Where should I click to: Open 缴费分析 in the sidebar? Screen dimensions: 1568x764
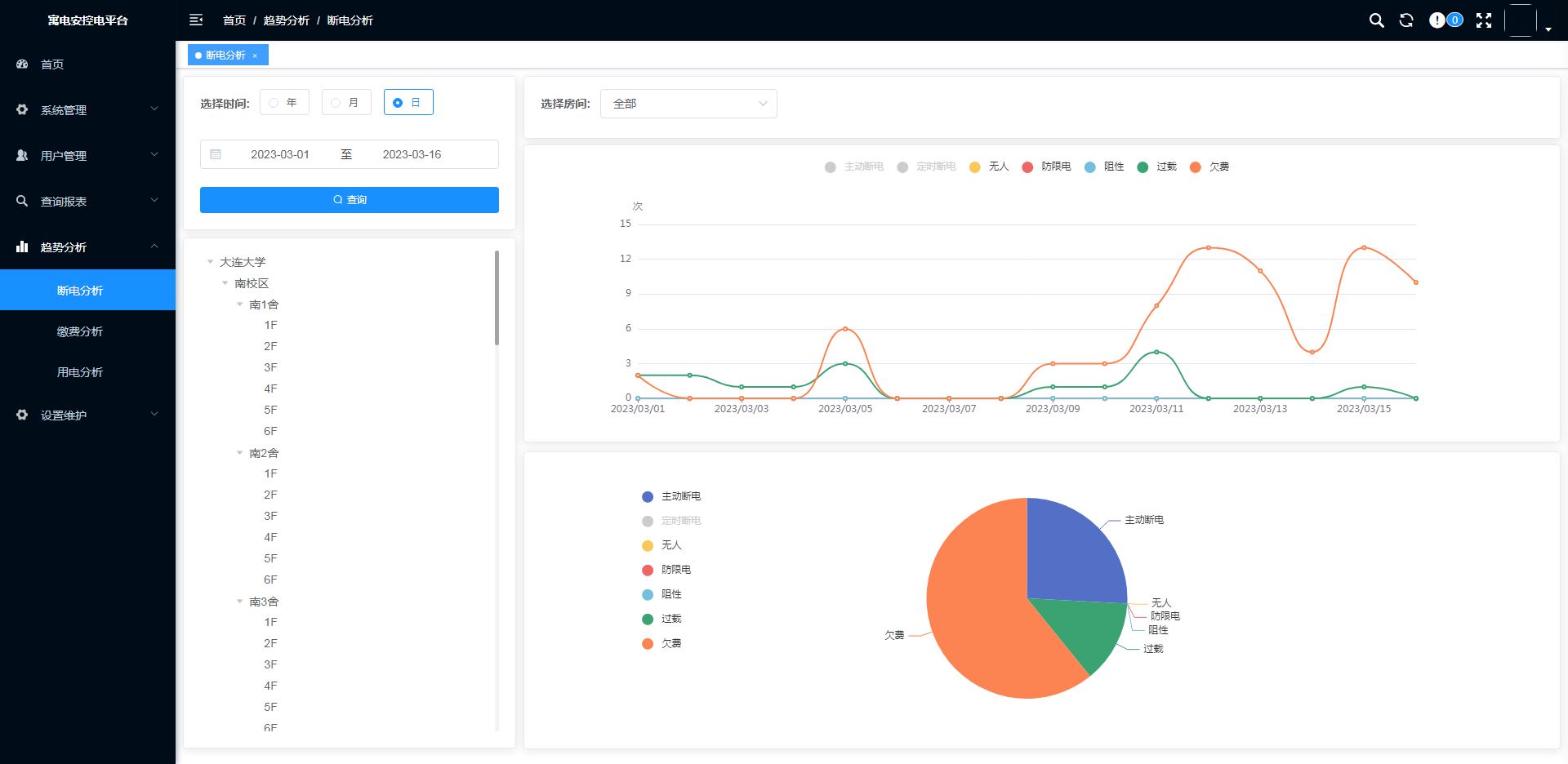87,331
